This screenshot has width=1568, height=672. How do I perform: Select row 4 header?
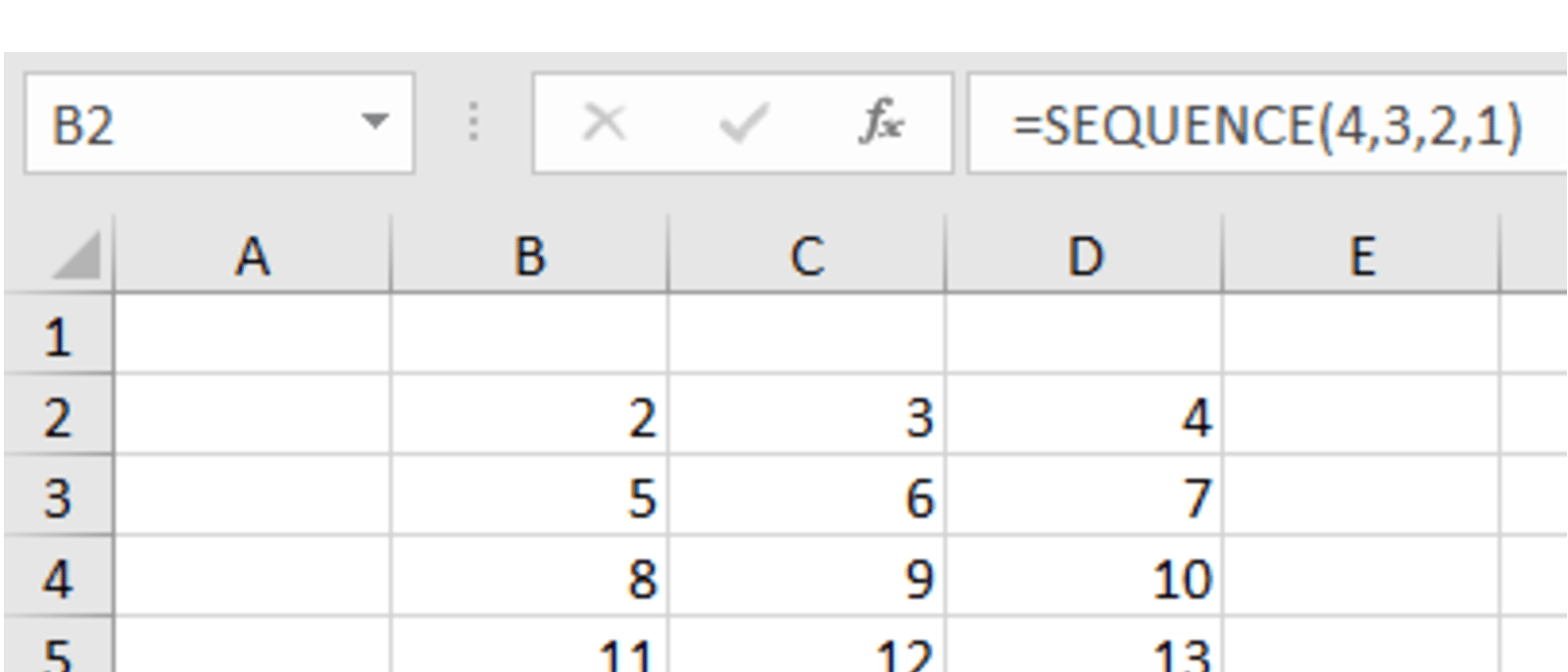pos(57,577)
